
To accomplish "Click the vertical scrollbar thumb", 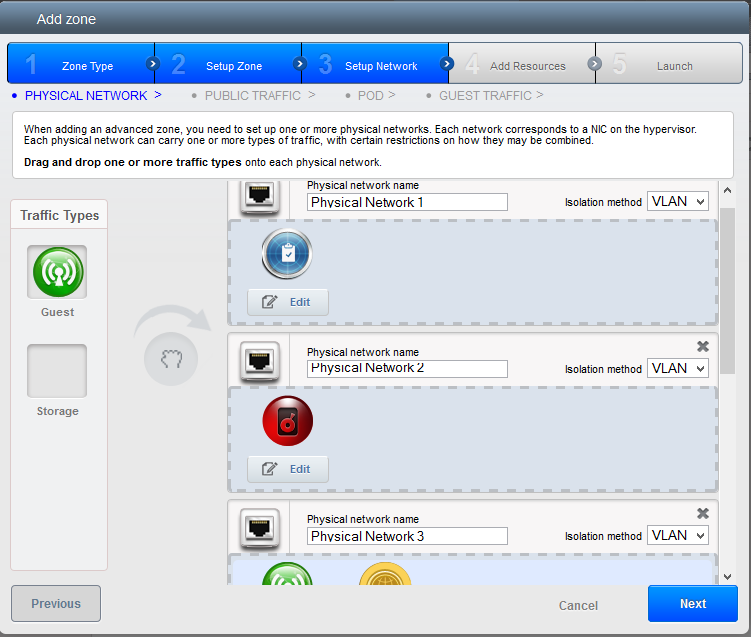I will [728, 290].
